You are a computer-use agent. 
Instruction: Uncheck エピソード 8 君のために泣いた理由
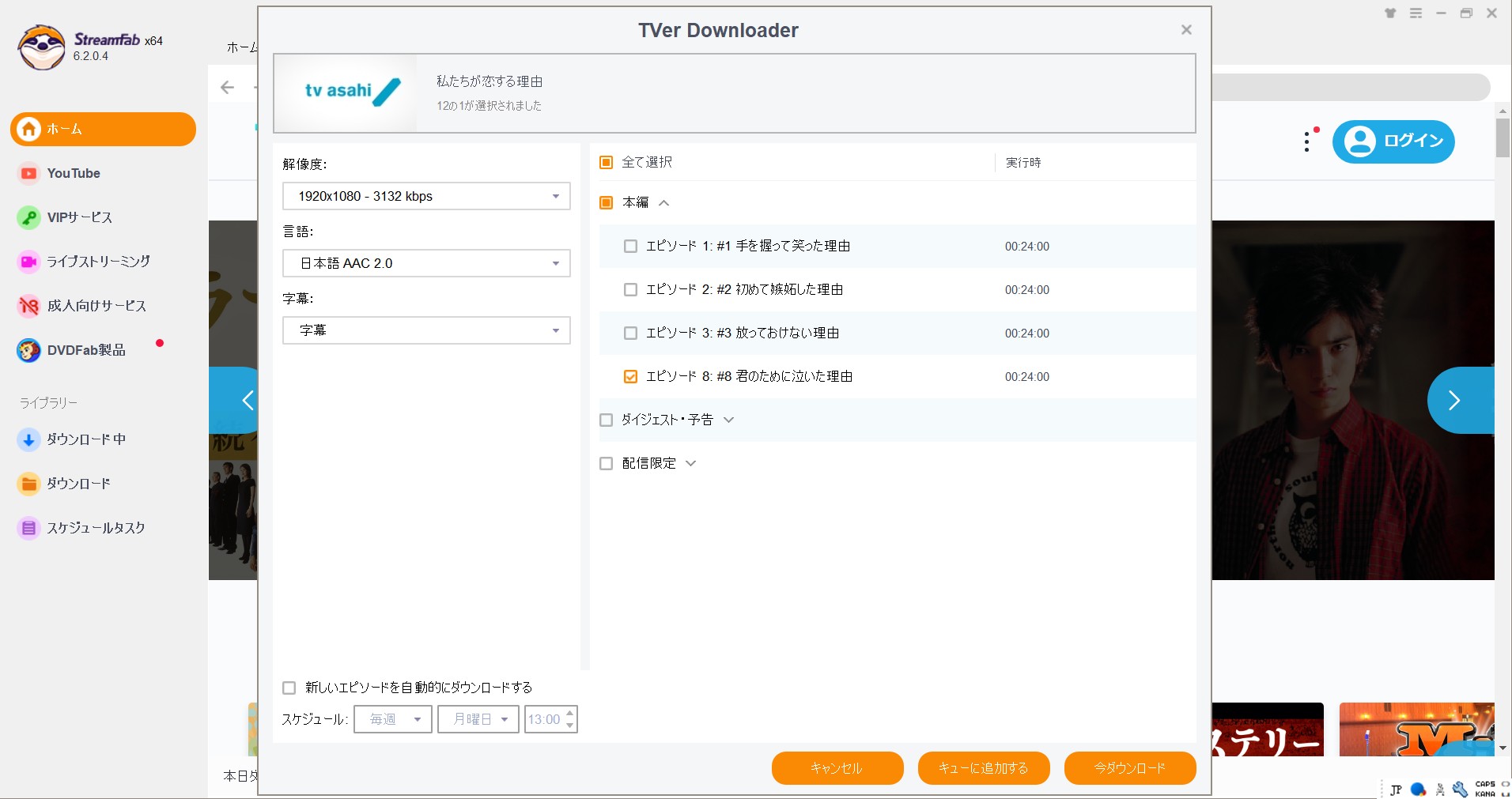click(630, 377)
